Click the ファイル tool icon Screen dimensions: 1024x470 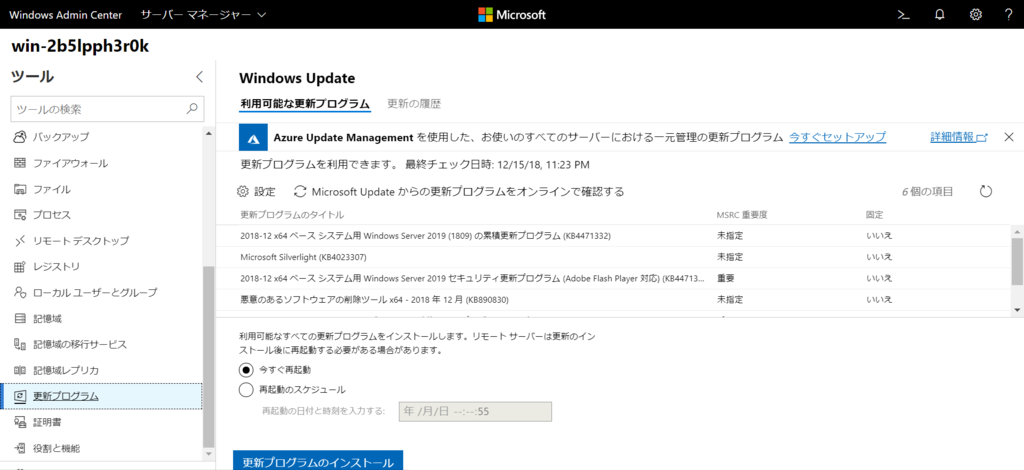coord(20,189)
